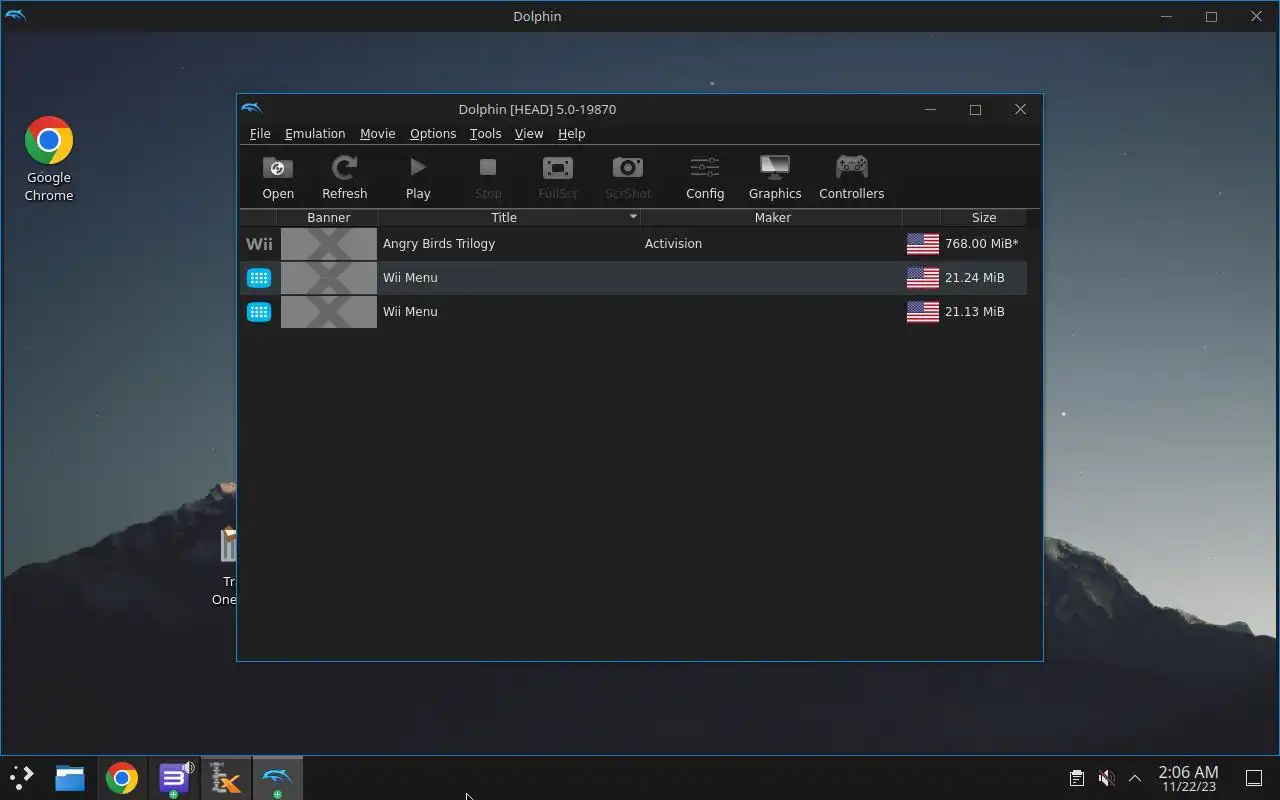This screenshot has height=800, width=1280.
Task: Open Graphics settings
Action: tap(775, 178)
